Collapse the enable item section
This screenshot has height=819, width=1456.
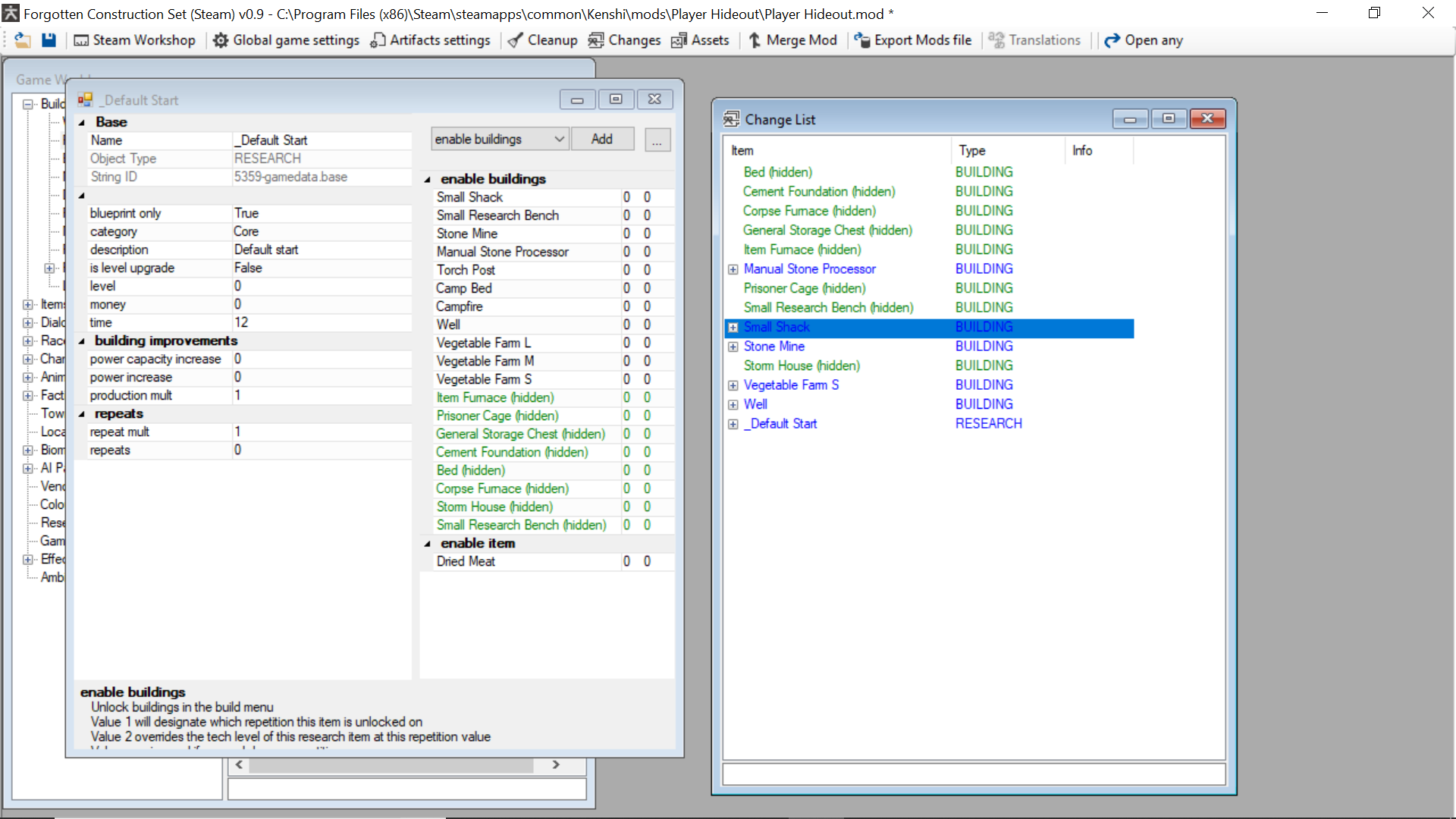[428, 544]
